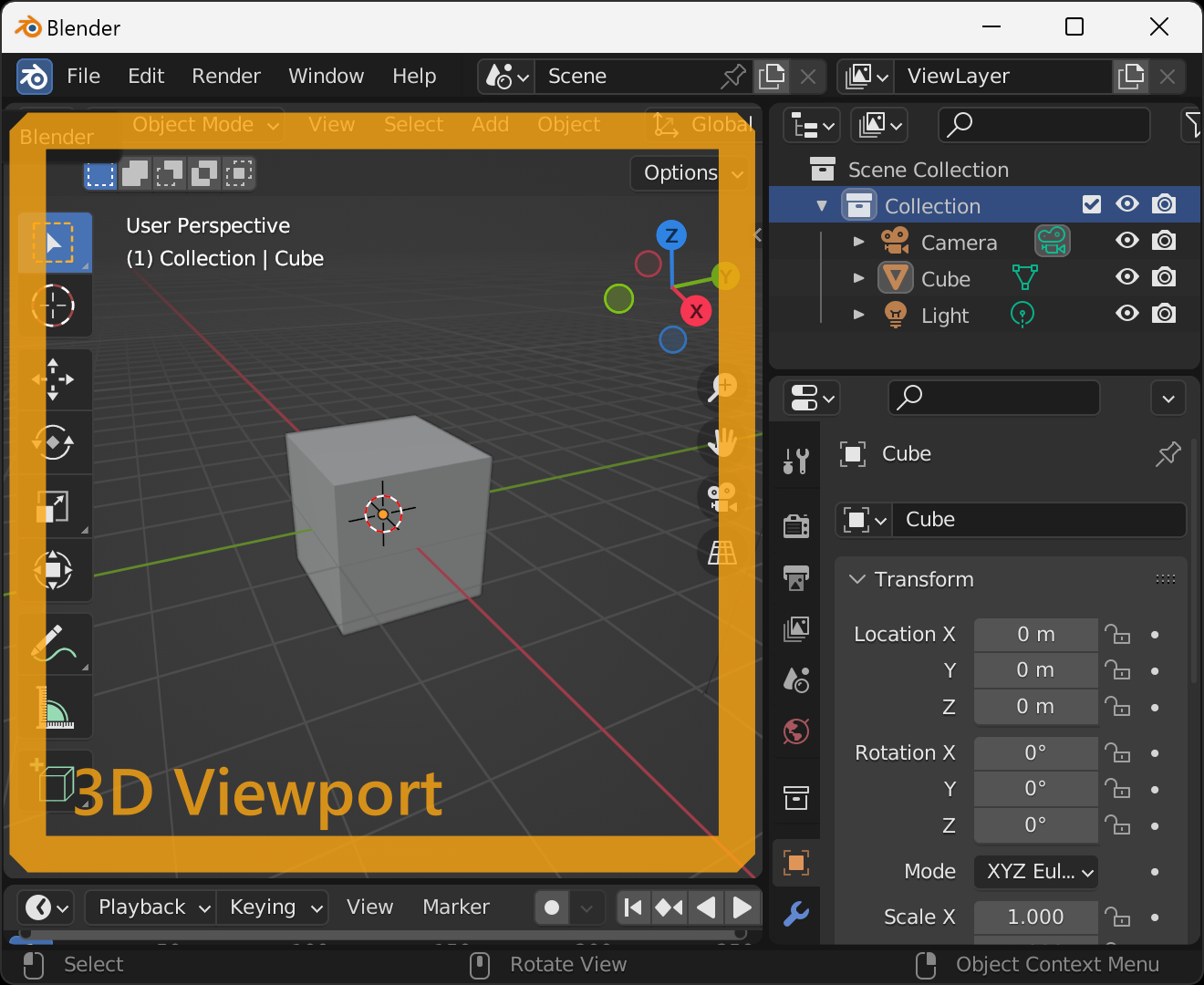The height and width of the screenshot is (985, 1204).
Task: Click the Camera data icon in outliner
Action: pos(1052,241)
